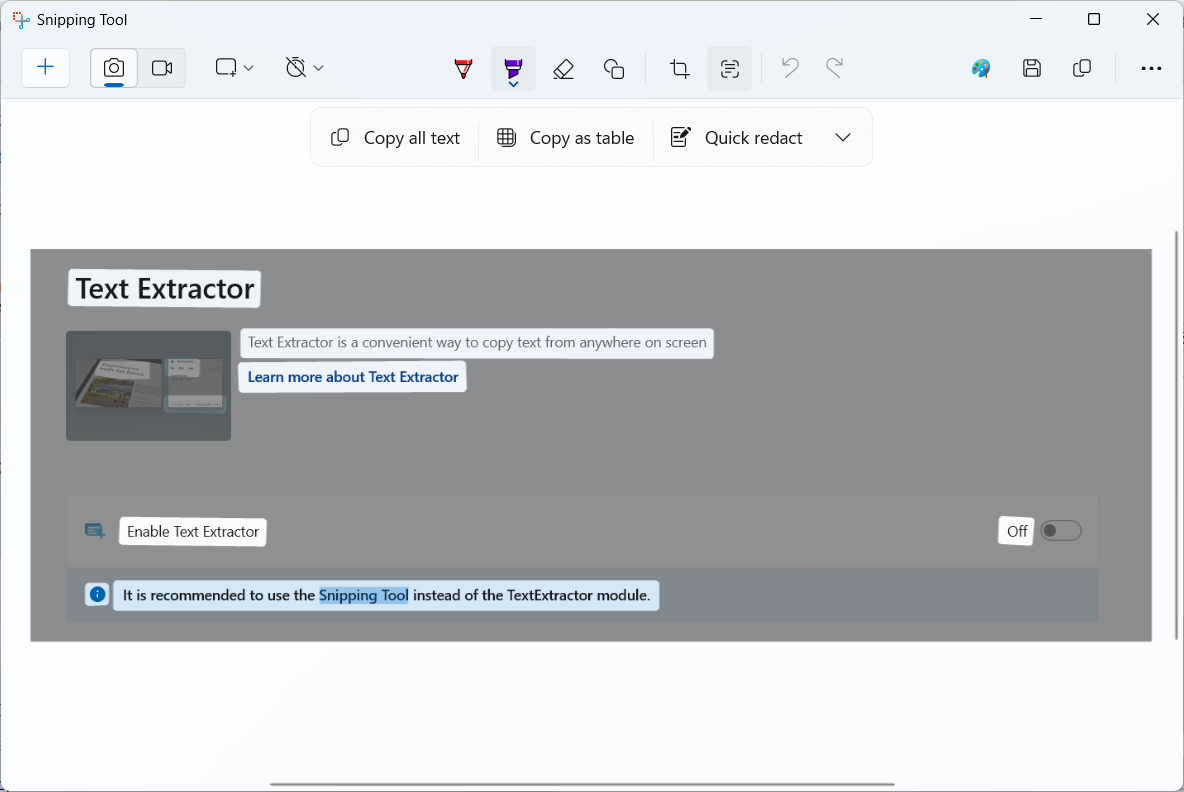Screen dimensions: 1184x792
Task: Maximize the Snipping Tool window
Action: click(x=1093, y=20)
